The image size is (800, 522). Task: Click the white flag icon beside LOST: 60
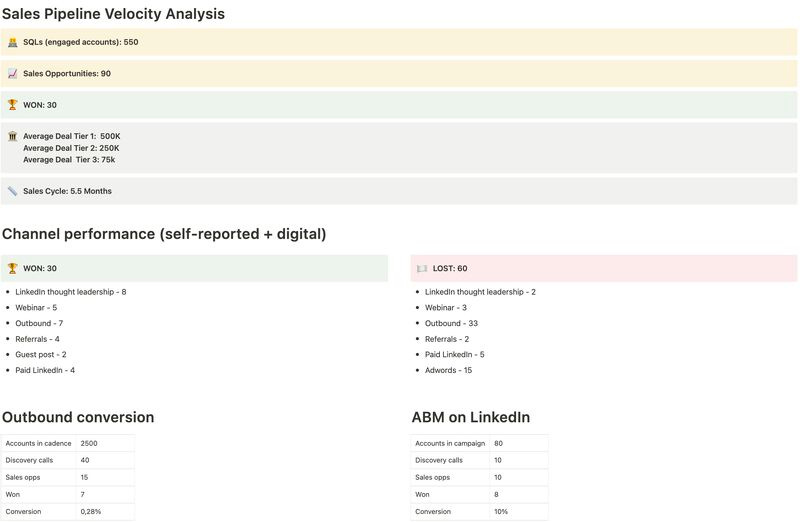422,268
